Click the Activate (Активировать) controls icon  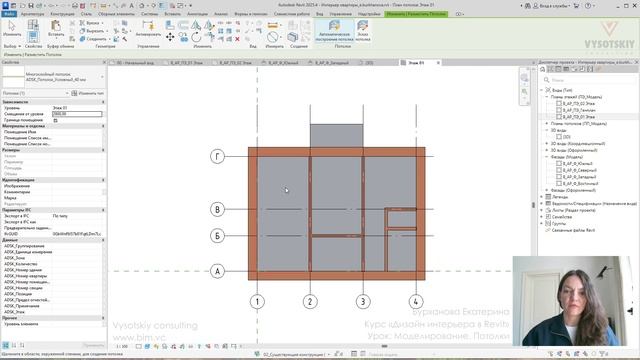[x=148, y=25]
